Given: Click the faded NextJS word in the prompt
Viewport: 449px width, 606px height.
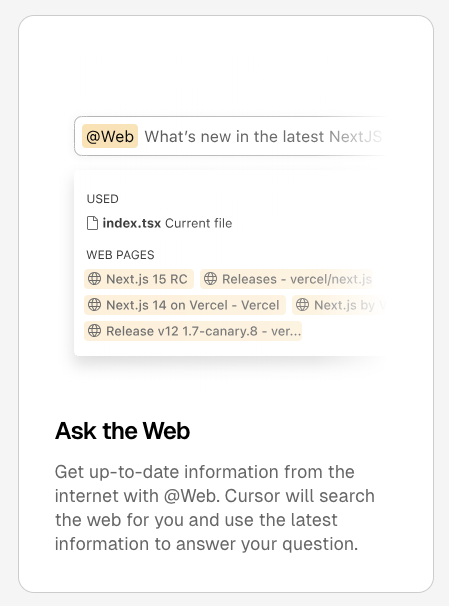Looking at the screenshot, I should [355, 136].
